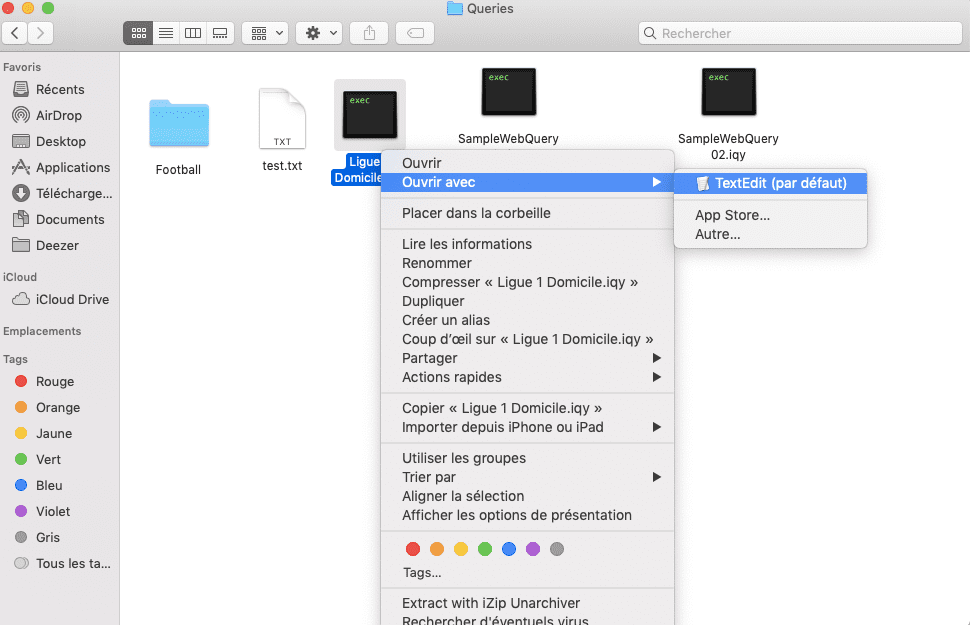Select the Ligue 1 Domicile file icon
This screenshot has width=970, height=625.
(x=370, y=115)
